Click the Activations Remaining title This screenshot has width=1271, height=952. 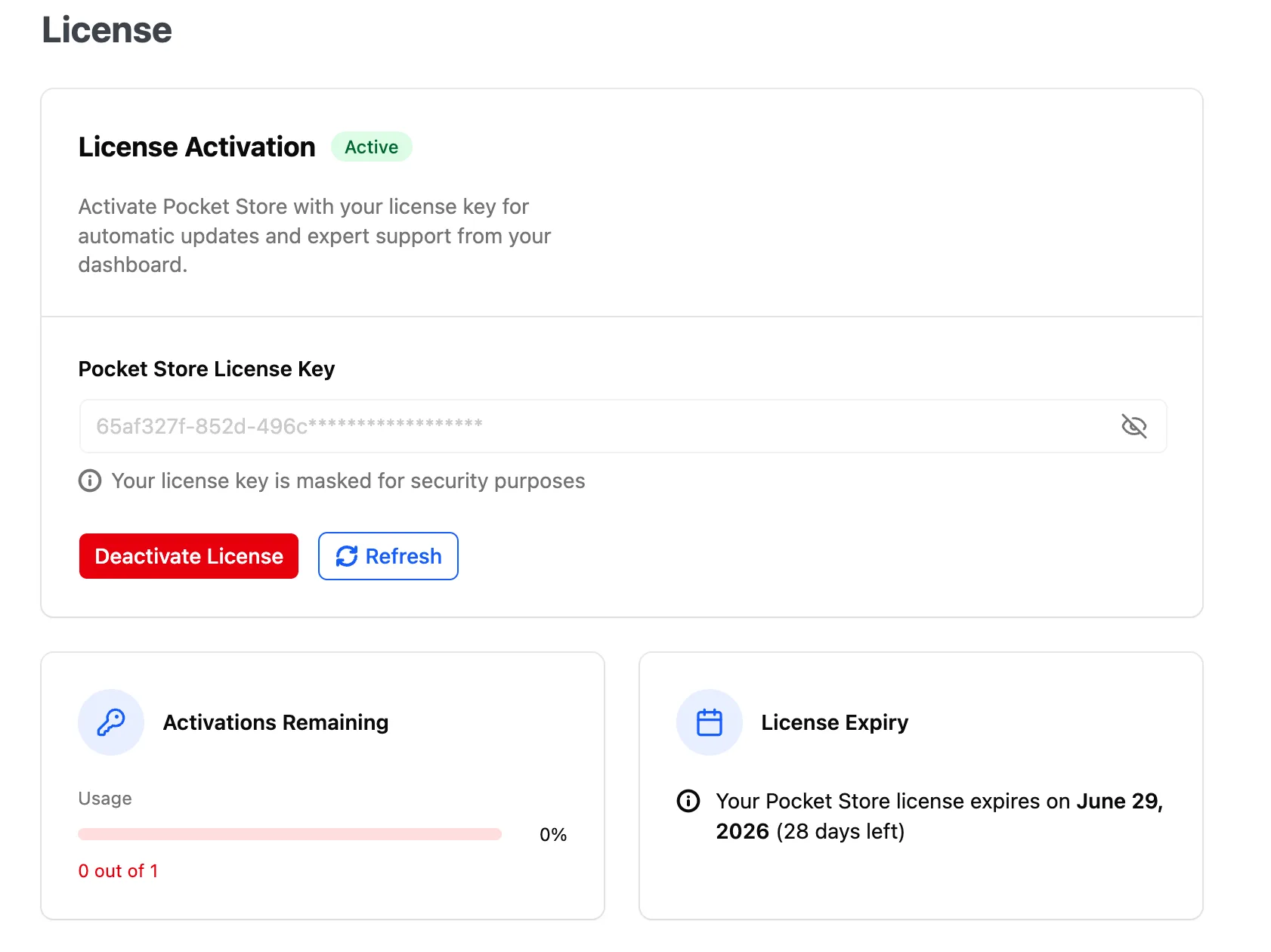pos(276,722)
